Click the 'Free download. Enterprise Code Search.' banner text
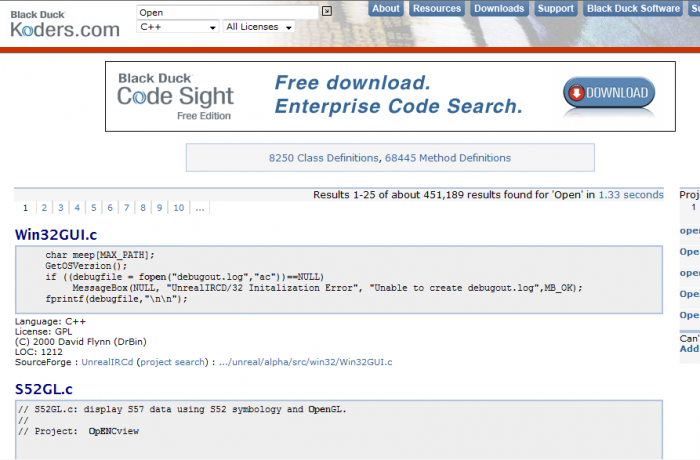Image resolution: width=700 pixels, height=460 pixels. (x=398, y=95)
